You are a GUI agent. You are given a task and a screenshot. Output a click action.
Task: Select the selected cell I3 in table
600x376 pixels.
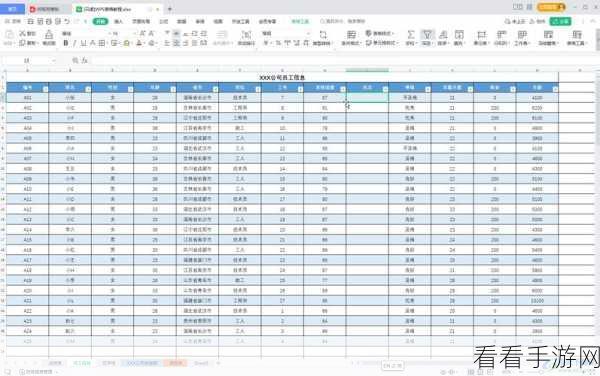click(x=367, y=98)
